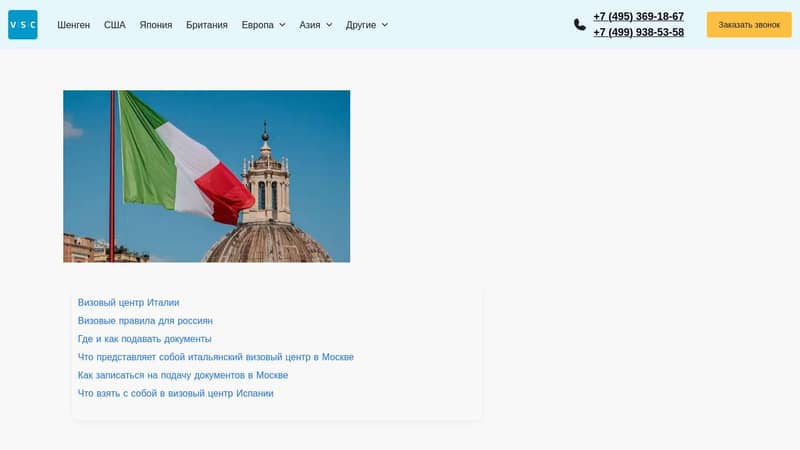Viewport: 800px width, 450px height.
Task: Open link about итальянский визовый центр в Москве
Action: click(216, 357)
